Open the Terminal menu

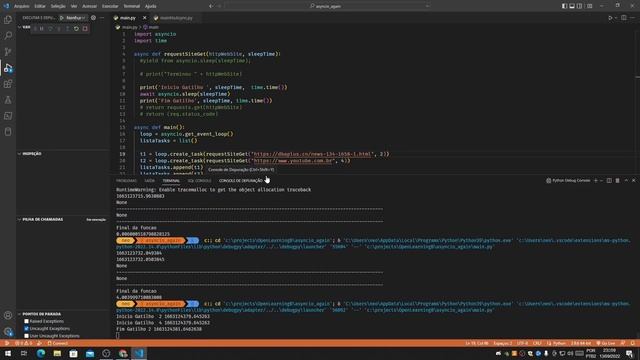pyautogui.click(x=131, y=6)
